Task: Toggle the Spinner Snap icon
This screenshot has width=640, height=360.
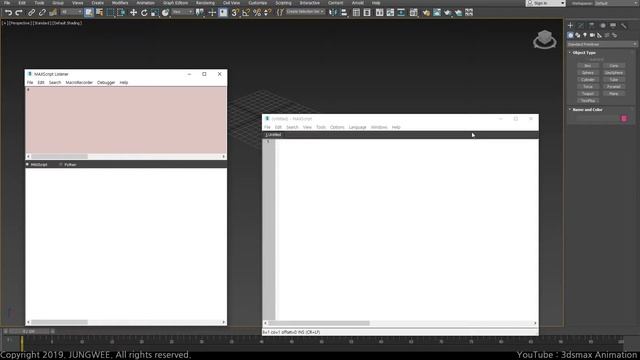Action: point(267,13)
